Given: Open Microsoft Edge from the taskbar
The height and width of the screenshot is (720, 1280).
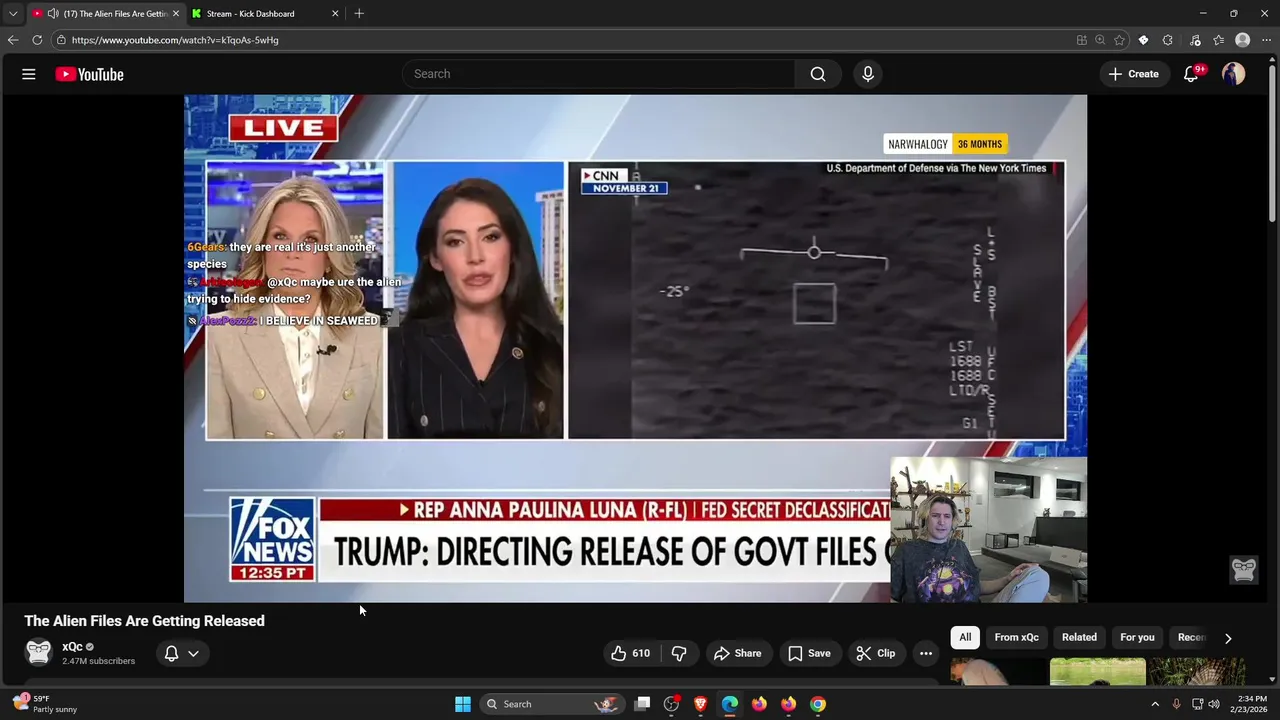Looking at the screenshot, I should coord(730,704).
